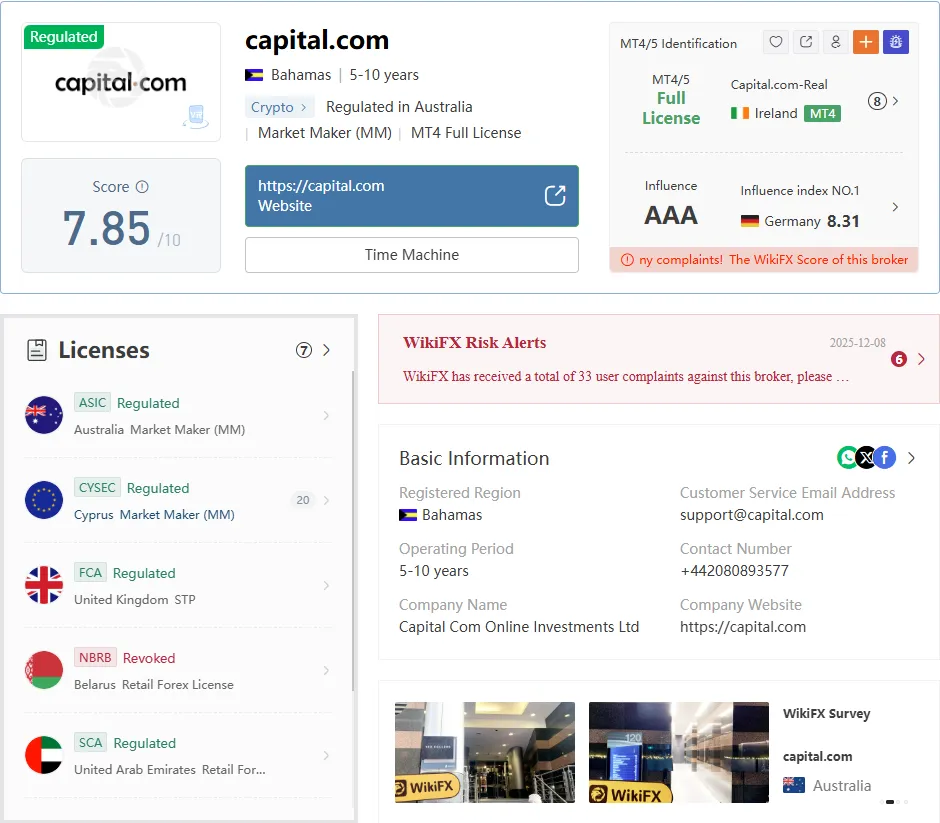
Task: Click the AAA influence rating
Action: pos(671,216)
